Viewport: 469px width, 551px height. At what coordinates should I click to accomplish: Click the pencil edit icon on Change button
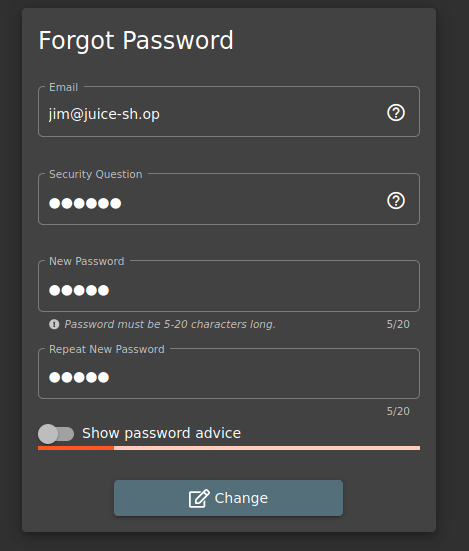199,498
